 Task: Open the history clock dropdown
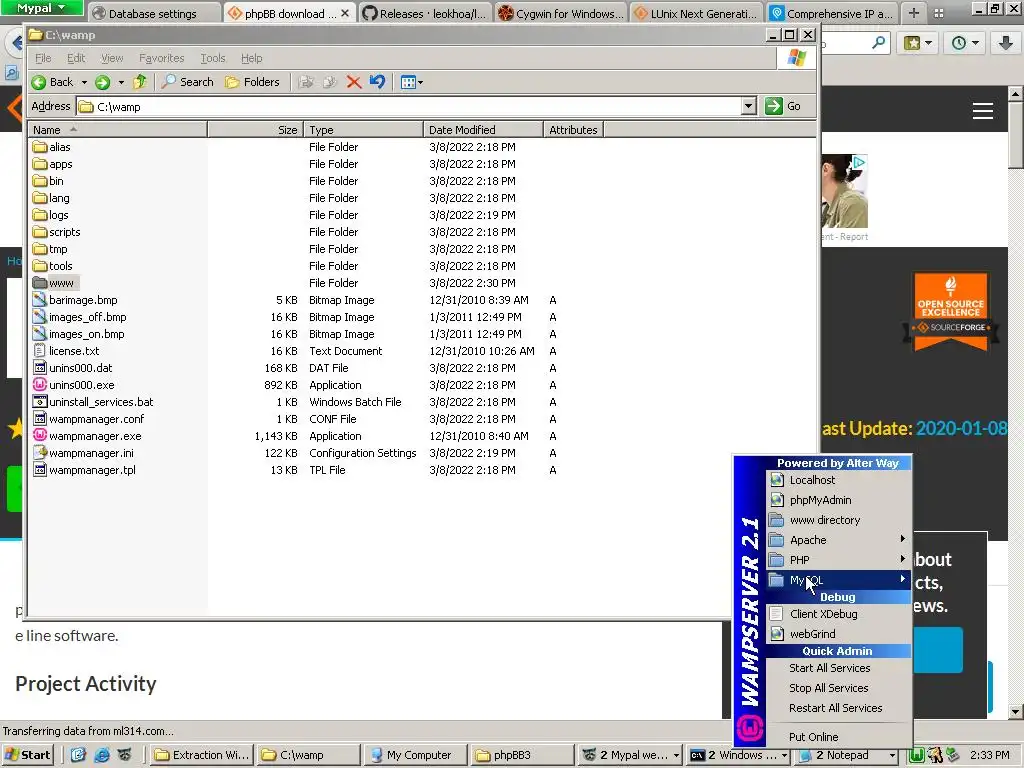click(x=965, y=43)
